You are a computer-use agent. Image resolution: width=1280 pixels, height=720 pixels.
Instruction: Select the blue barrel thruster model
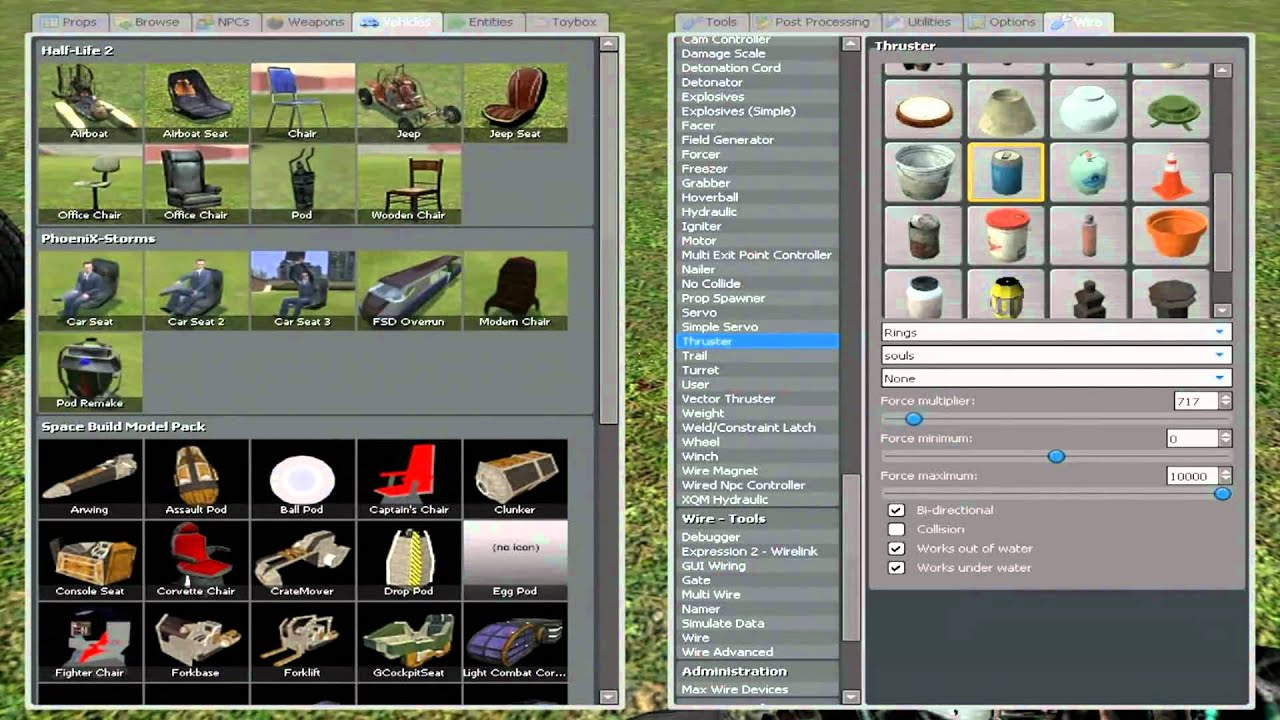[1006, 172]
